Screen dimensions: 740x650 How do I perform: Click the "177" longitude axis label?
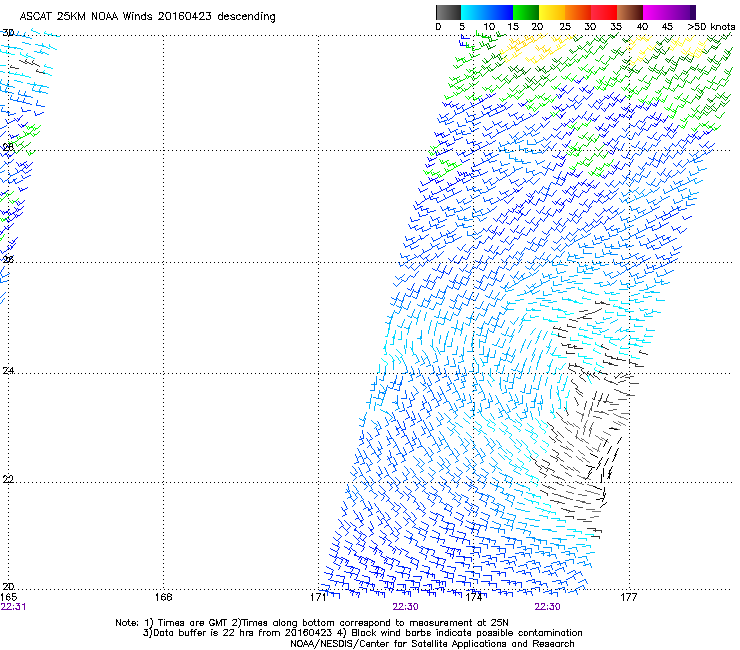coord(629,598)
